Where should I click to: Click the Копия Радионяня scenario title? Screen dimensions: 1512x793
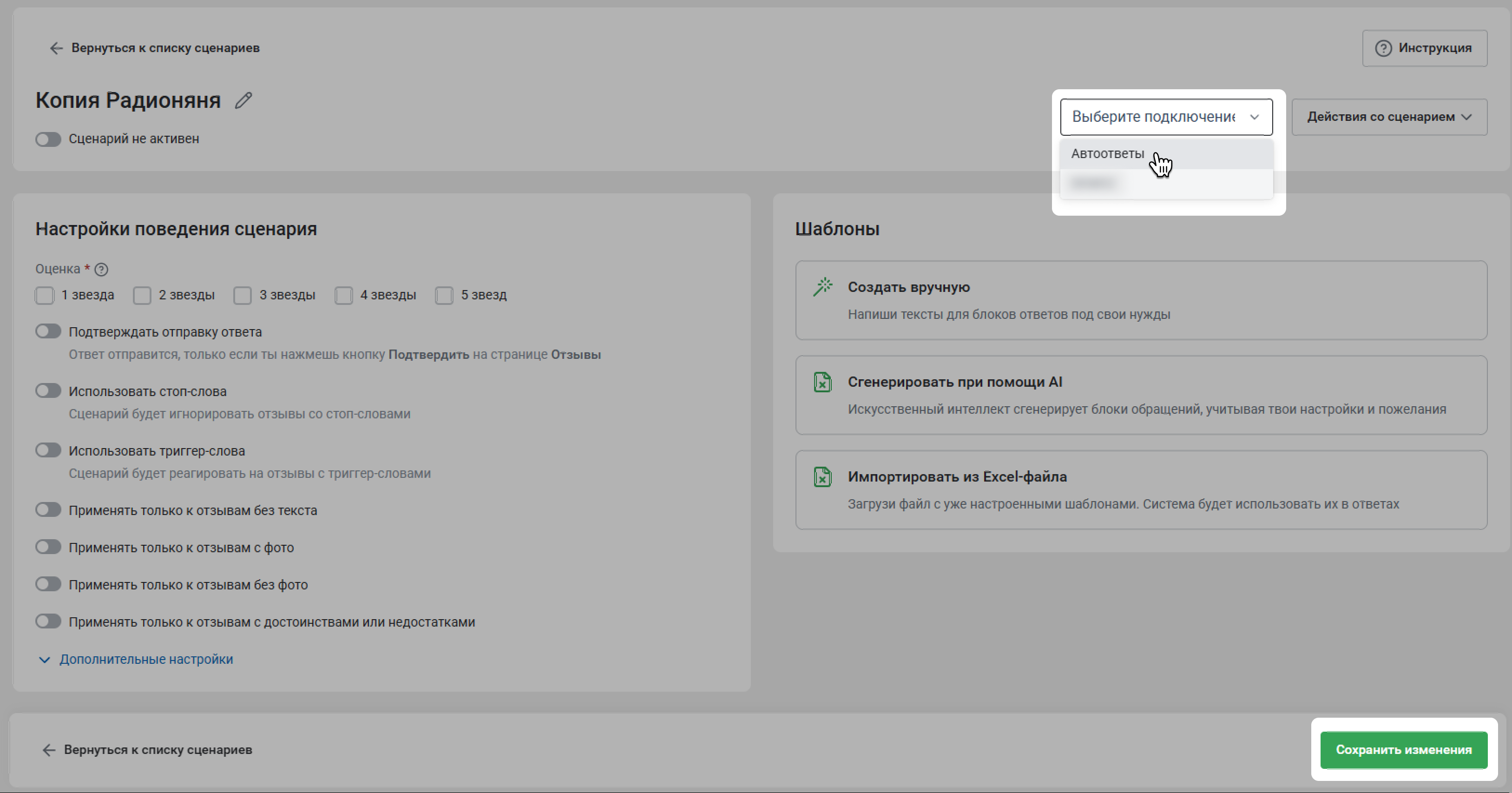[128, 100]
